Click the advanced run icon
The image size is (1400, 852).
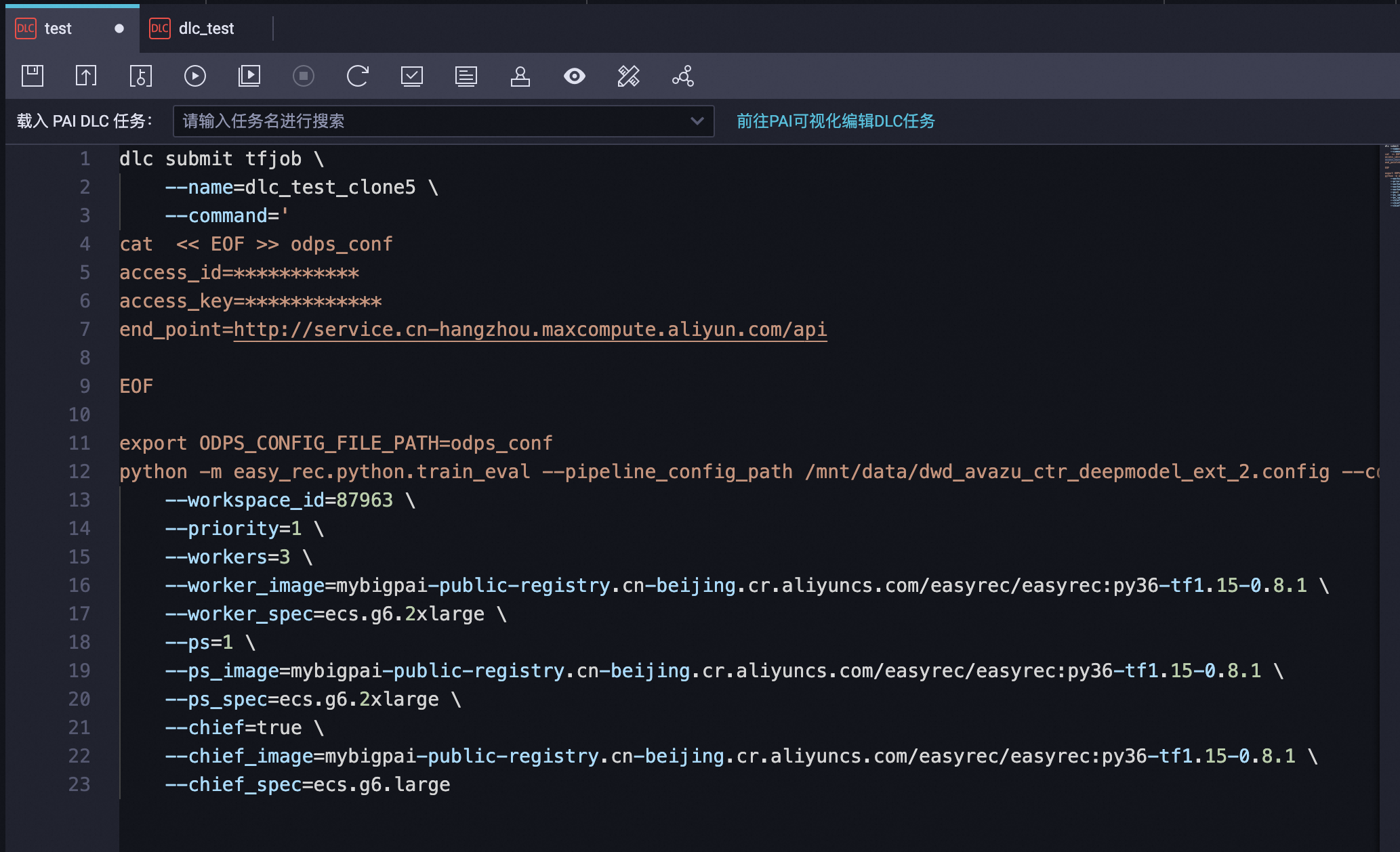(249, 76)
